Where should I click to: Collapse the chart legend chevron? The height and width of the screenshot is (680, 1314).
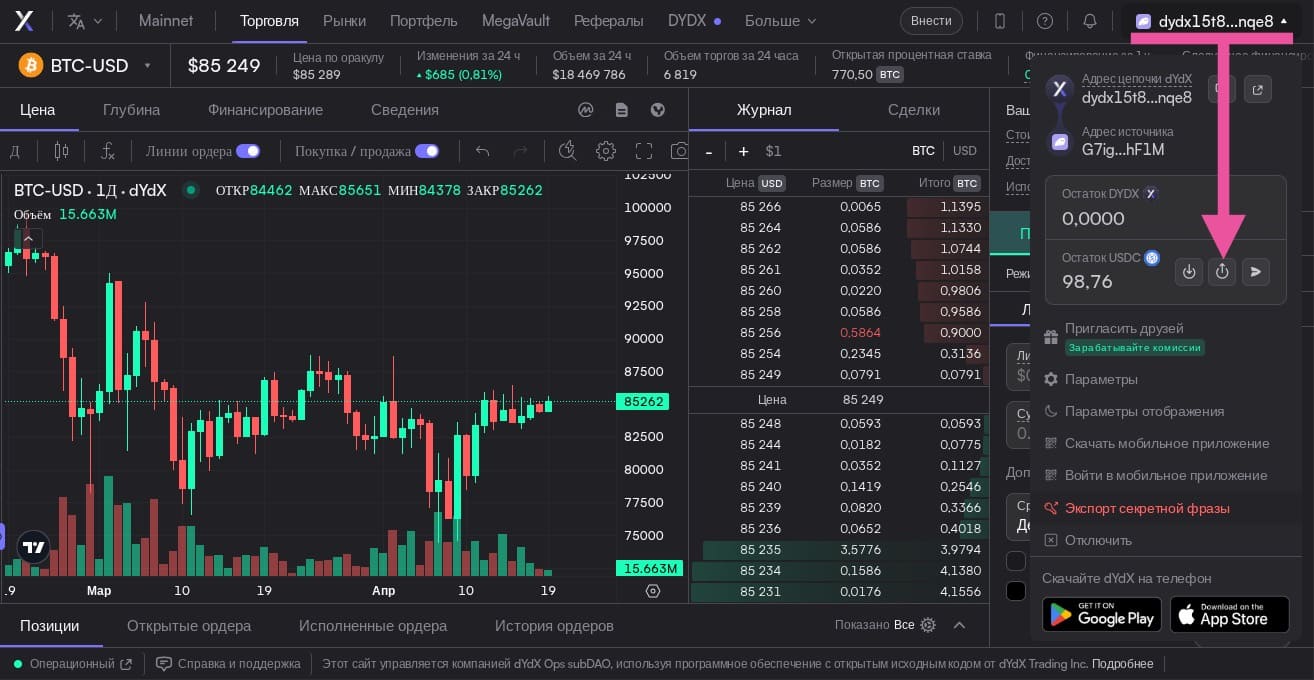(28, 239)
